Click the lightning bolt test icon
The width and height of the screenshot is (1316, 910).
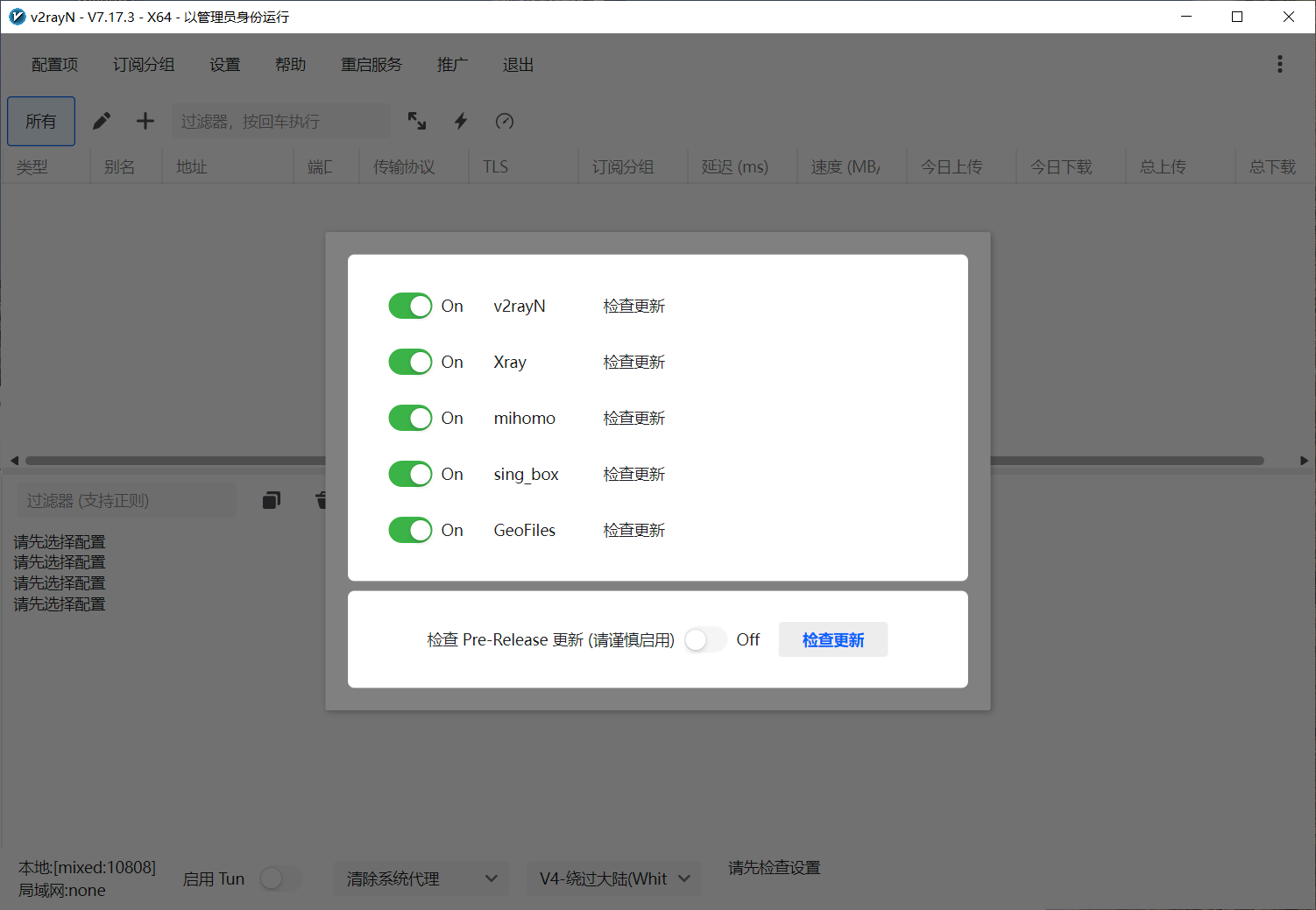(x=461, y=121)
